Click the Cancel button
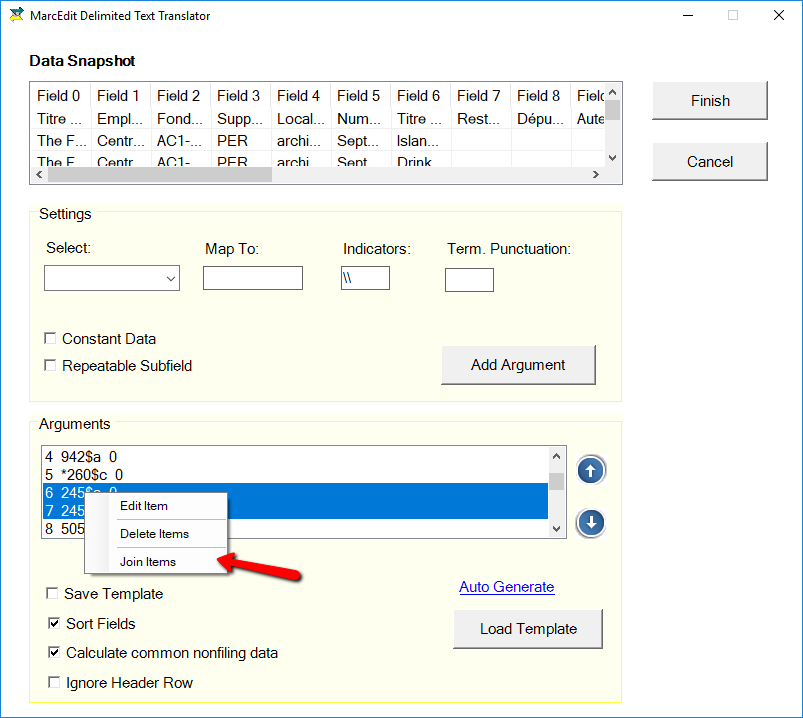This screenshot has width=803, height=718. click(710, 162)
